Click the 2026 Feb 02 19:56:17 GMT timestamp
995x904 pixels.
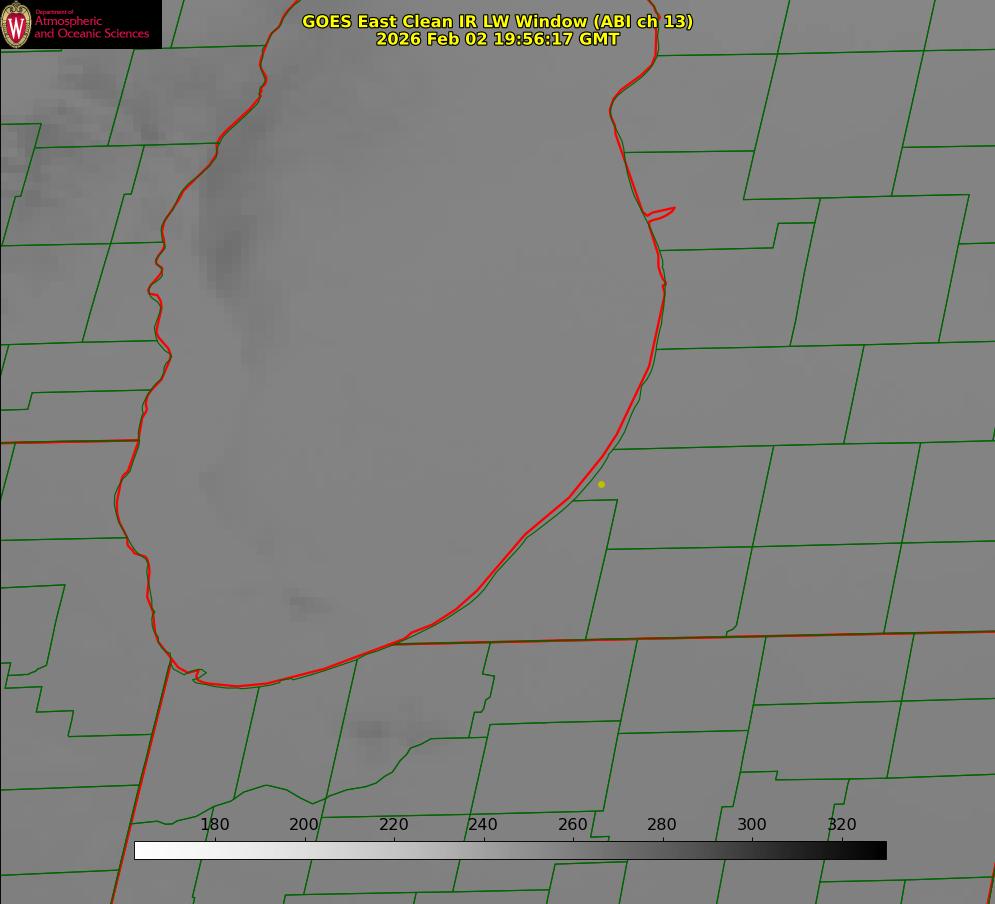(x=498, y=39)
